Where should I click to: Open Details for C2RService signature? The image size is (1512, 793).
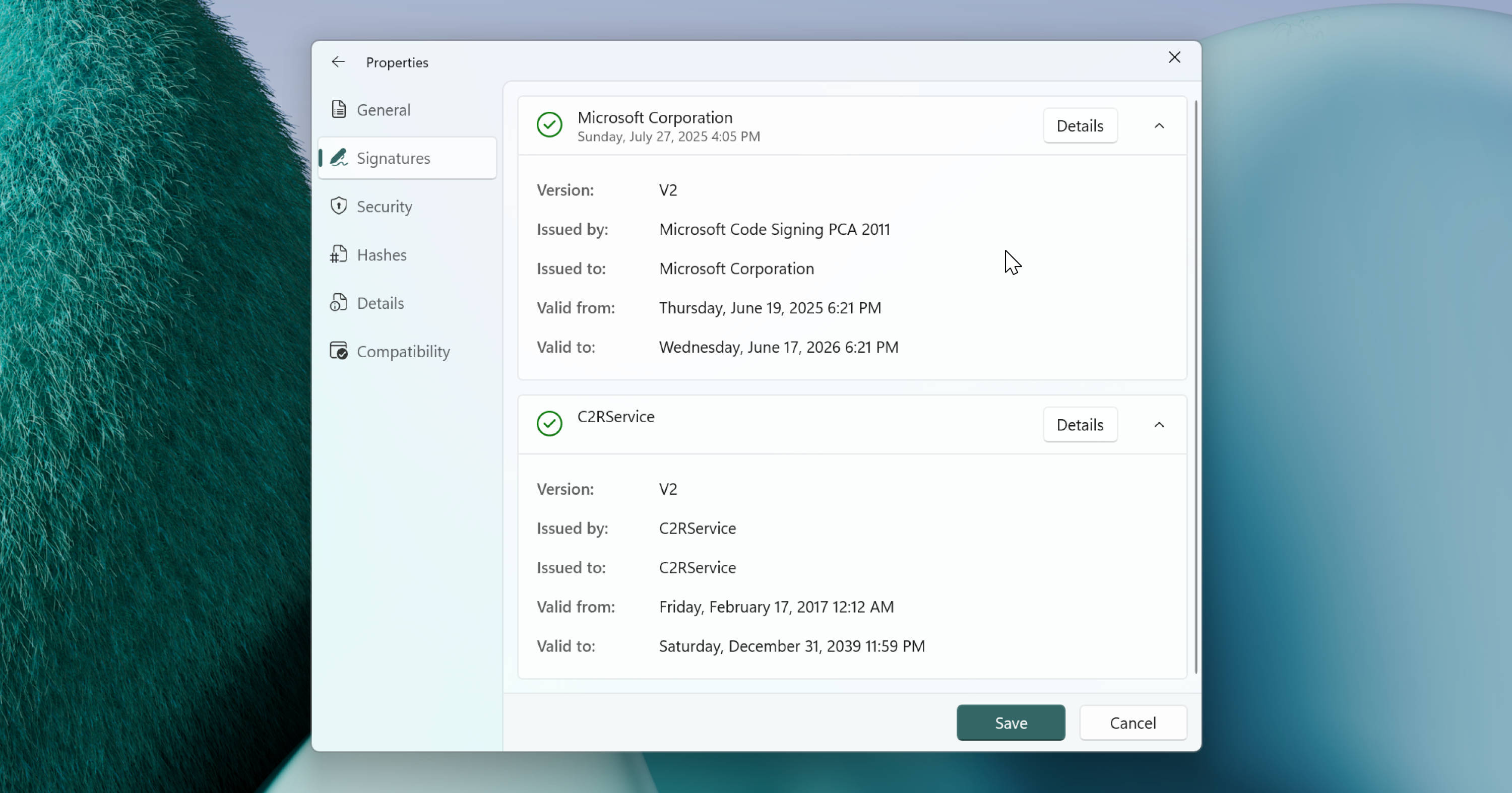(x=1080, y=425)
